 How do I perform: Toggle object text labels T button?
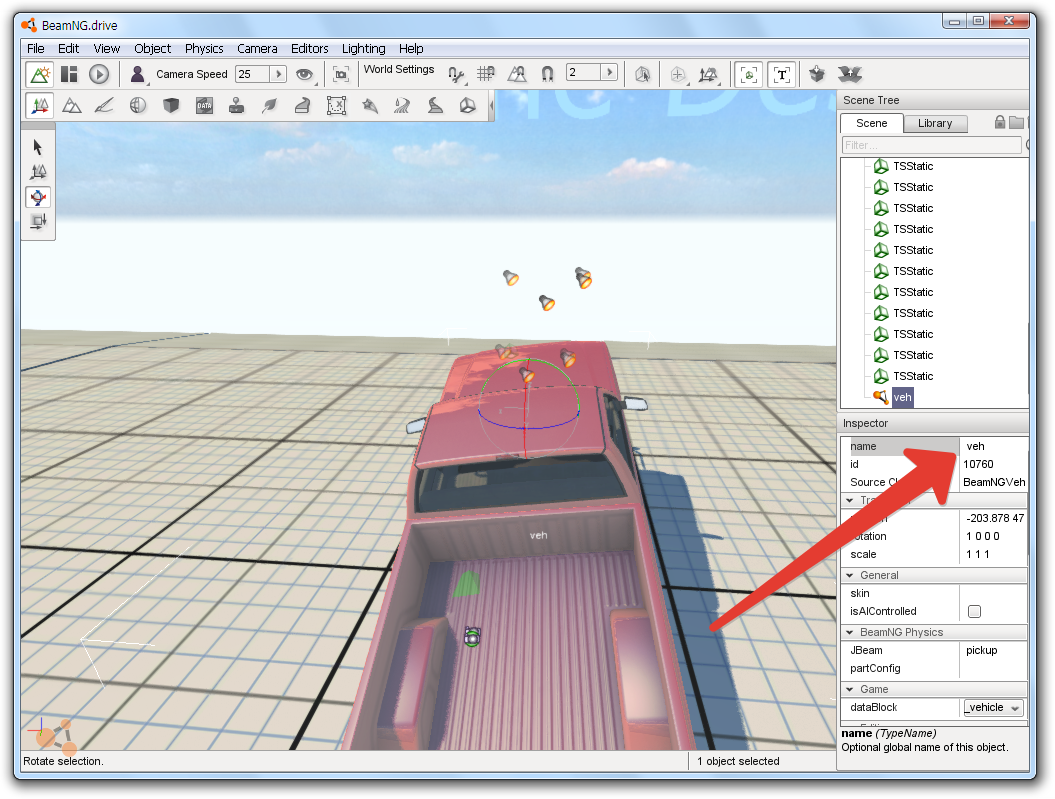782,75
